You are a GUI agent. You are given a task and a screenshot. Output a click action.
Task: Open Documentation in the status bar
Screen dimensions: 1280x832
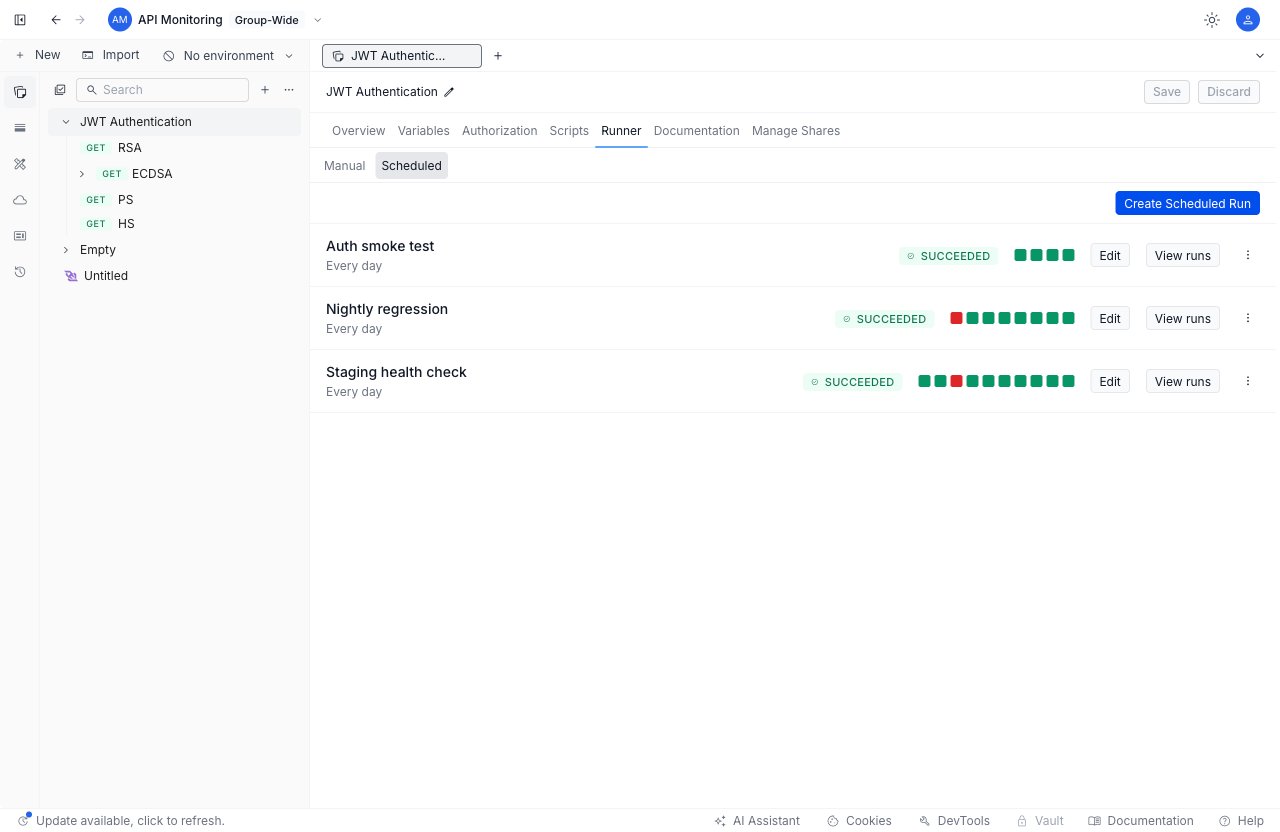(1141, 821)
